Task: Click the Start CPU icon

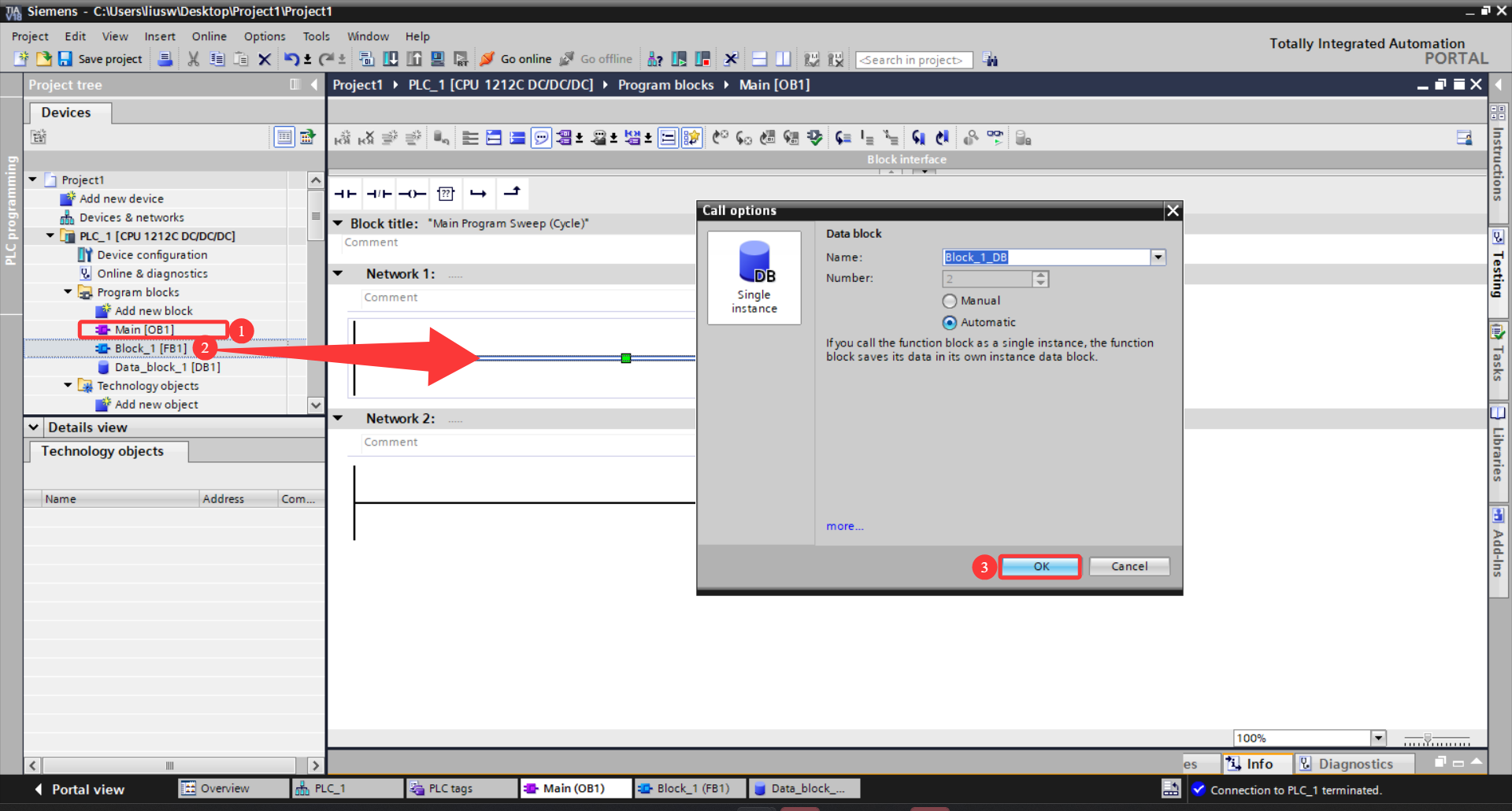Action: pos(679,59)
